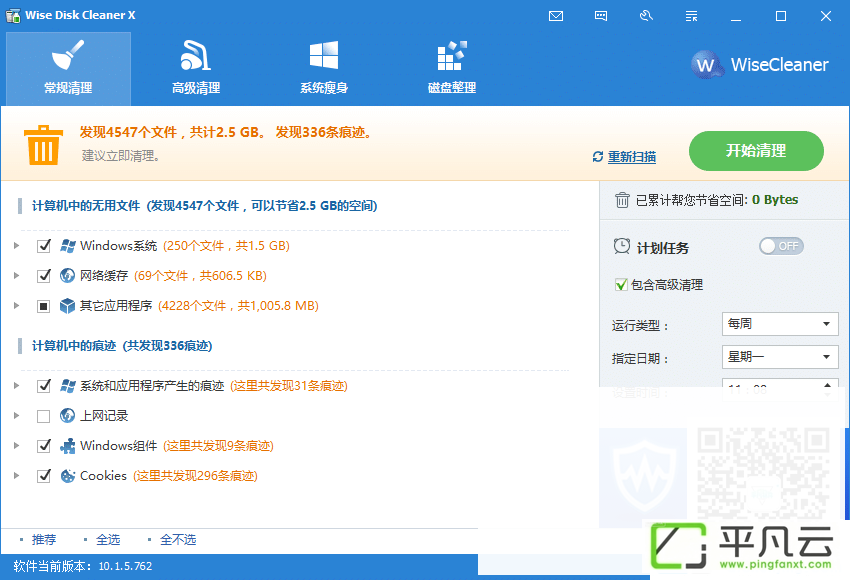Viewport: 850px width, 580px height.
Task: Click the chat message icon in title bar
Action: [x=601, y=16]
